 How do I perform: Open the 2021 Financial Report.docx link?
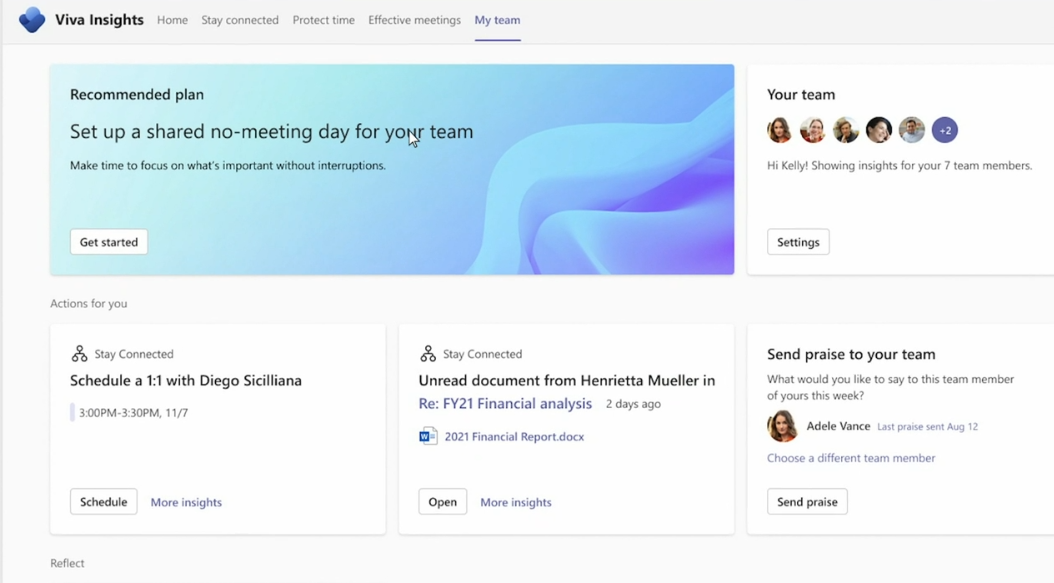[514, 436]
